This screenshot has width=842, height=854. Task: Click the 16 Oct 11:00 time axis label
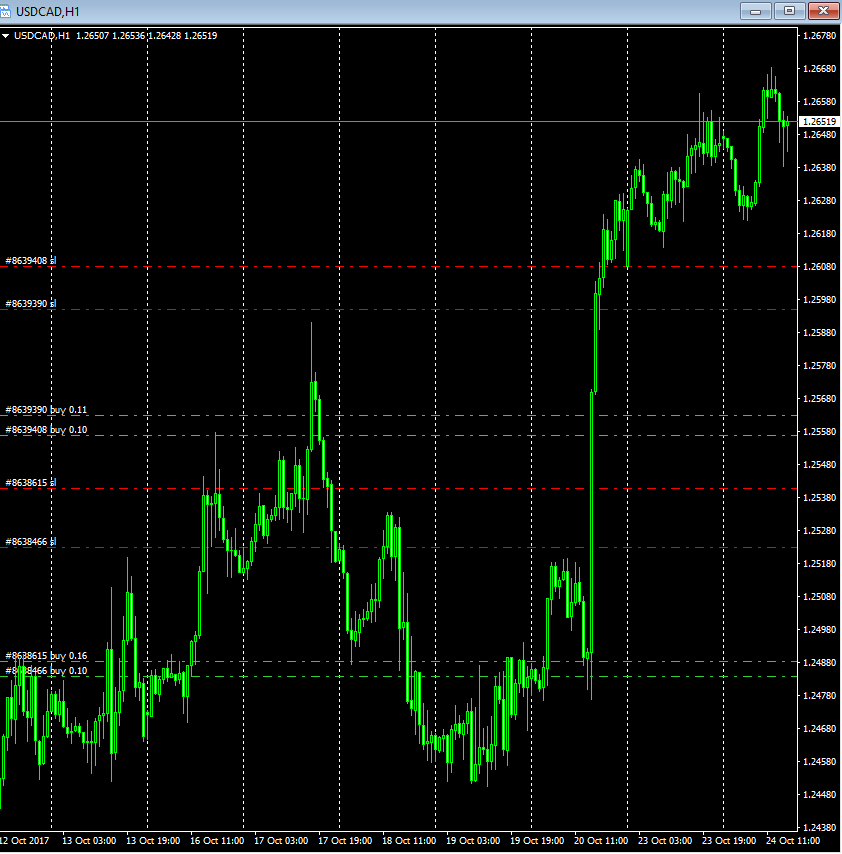[x=217, y=840]
